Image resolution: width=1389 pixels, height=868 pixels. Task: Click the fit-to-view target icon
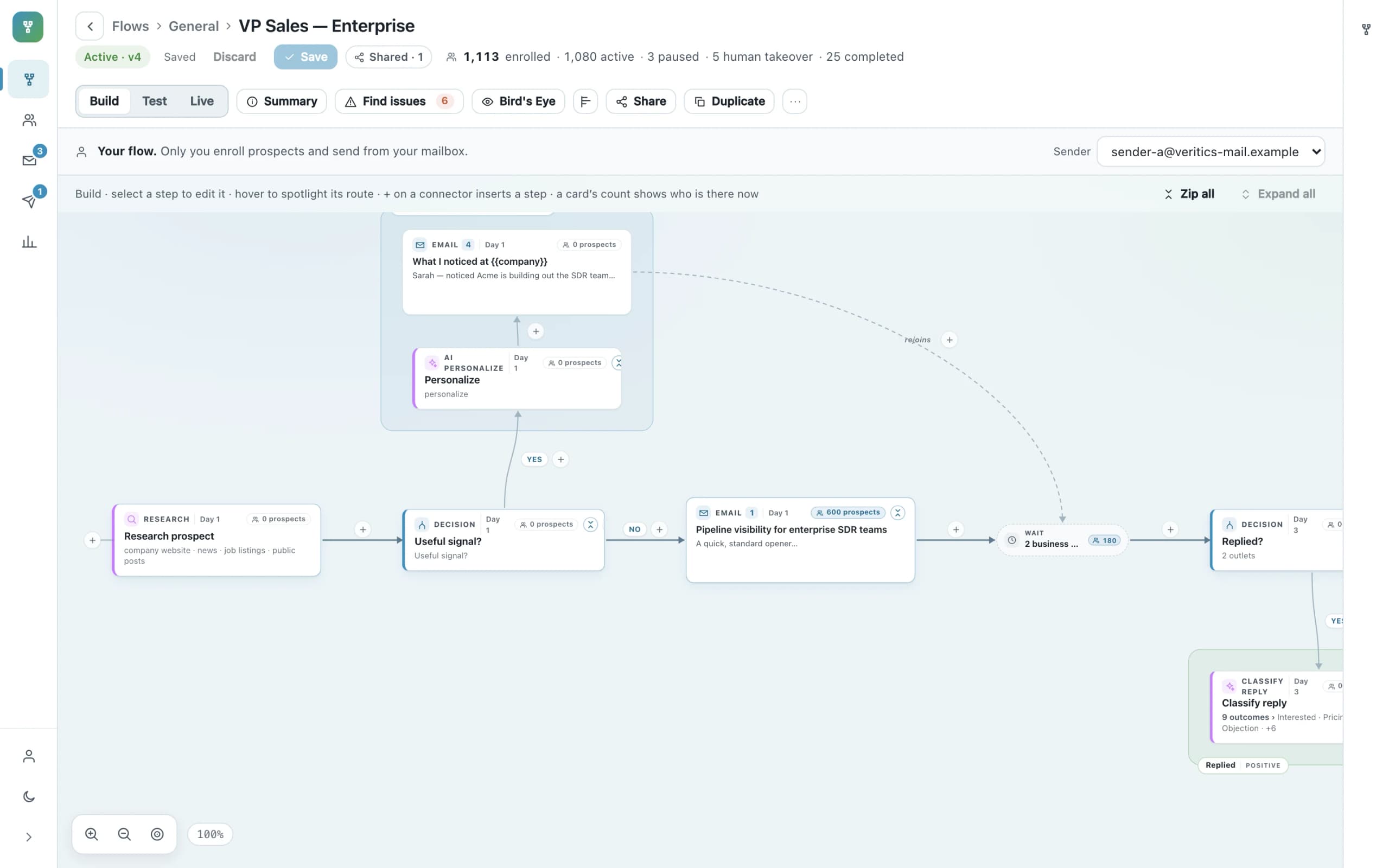click(x=157, y=834)
